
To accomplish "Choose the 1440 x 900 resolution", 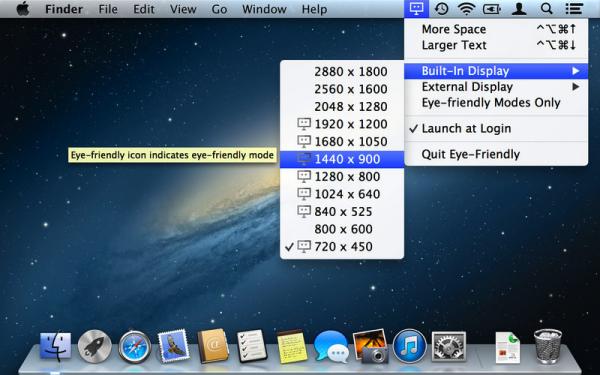I will tap(342, 159).
